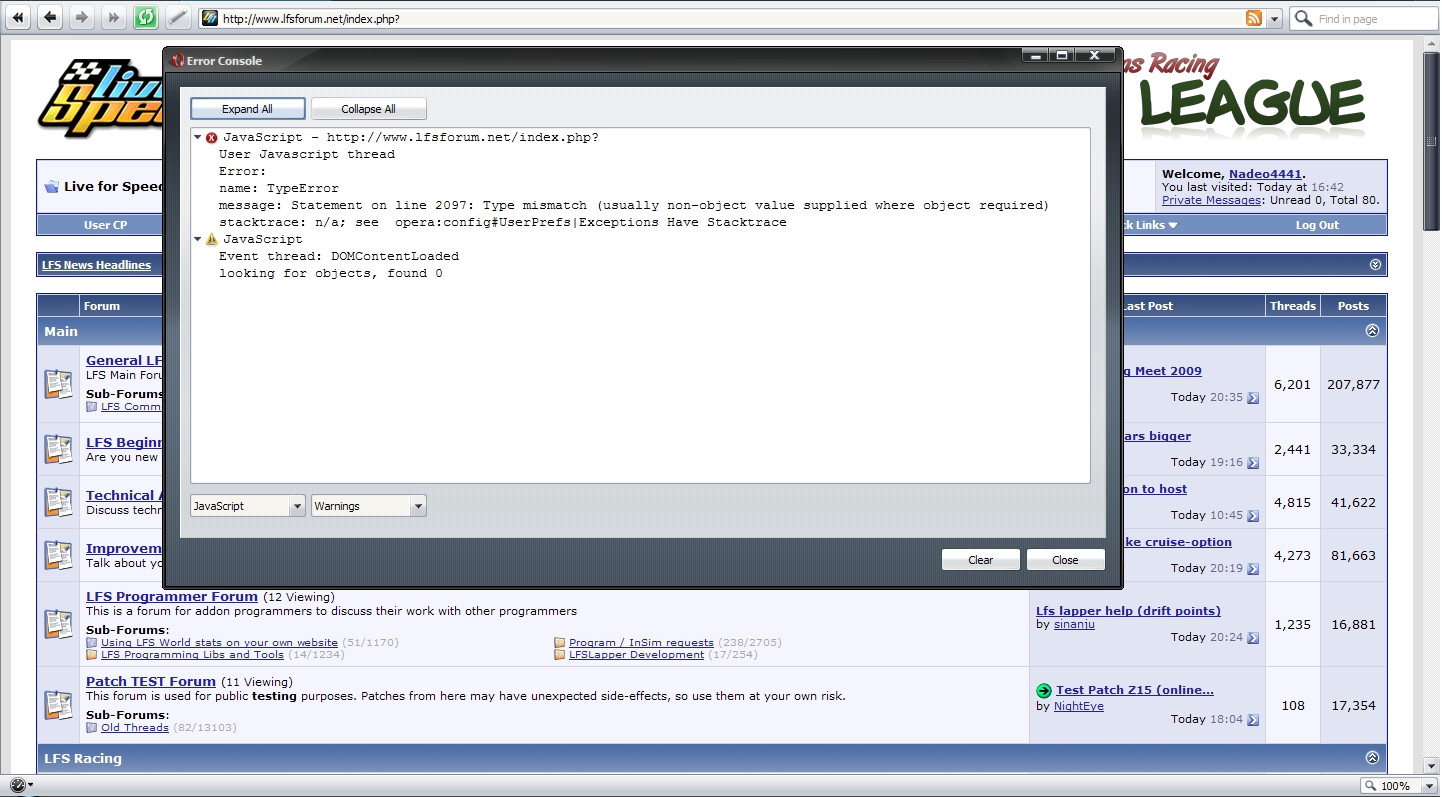Click inside the Find in page field
The width and height of the screenshot is (1442, 797).
[1376, 18]
